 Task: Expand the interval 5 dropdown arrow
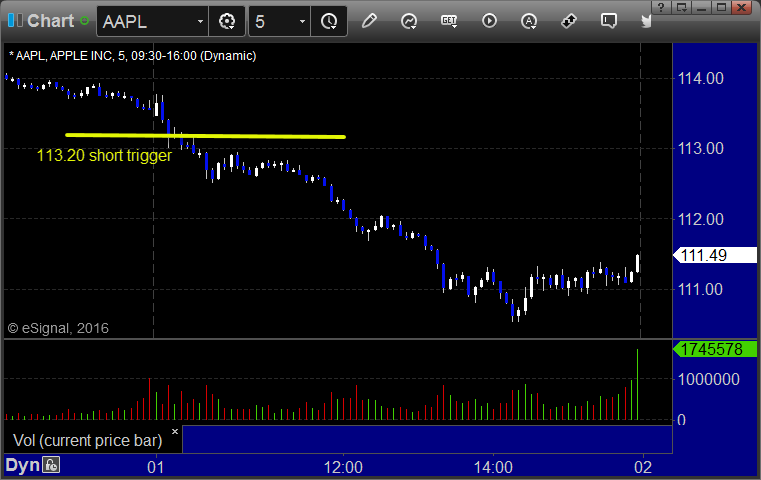pos(302,21)
